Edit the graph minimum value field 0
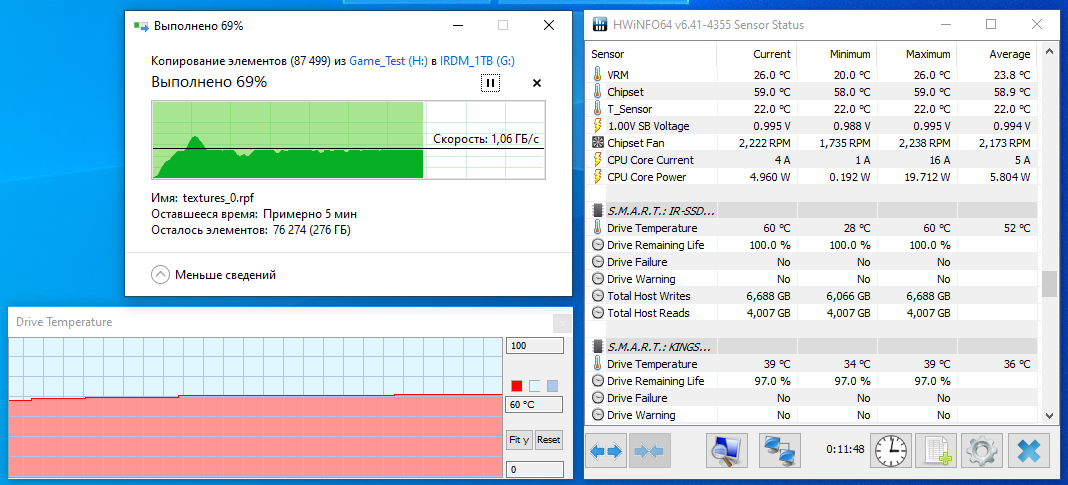Screen dimensions: 1068x485 (x=535, y=469)
